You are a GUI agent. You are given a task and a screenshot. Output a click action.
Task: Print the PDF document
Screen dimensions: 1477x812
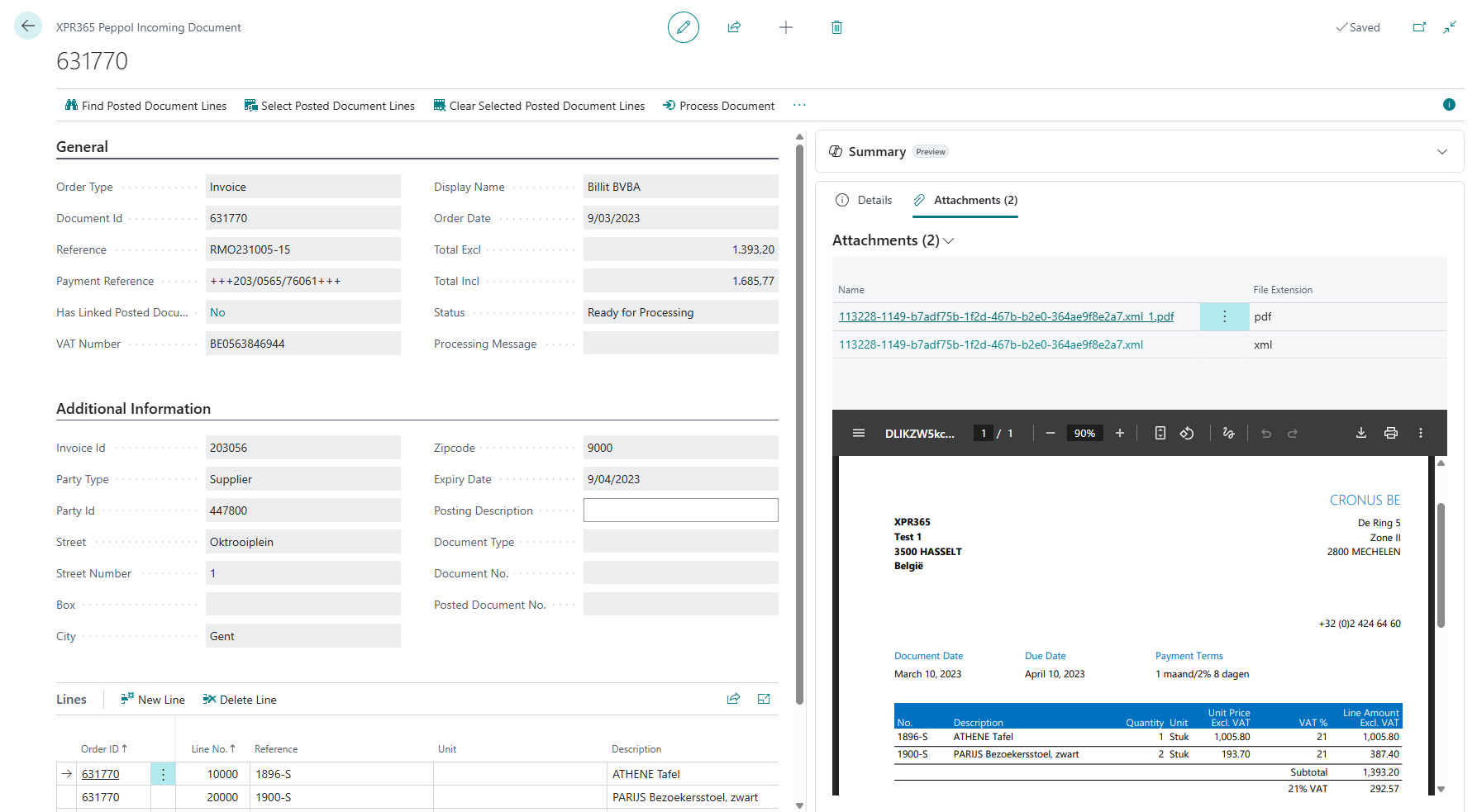1391,433
